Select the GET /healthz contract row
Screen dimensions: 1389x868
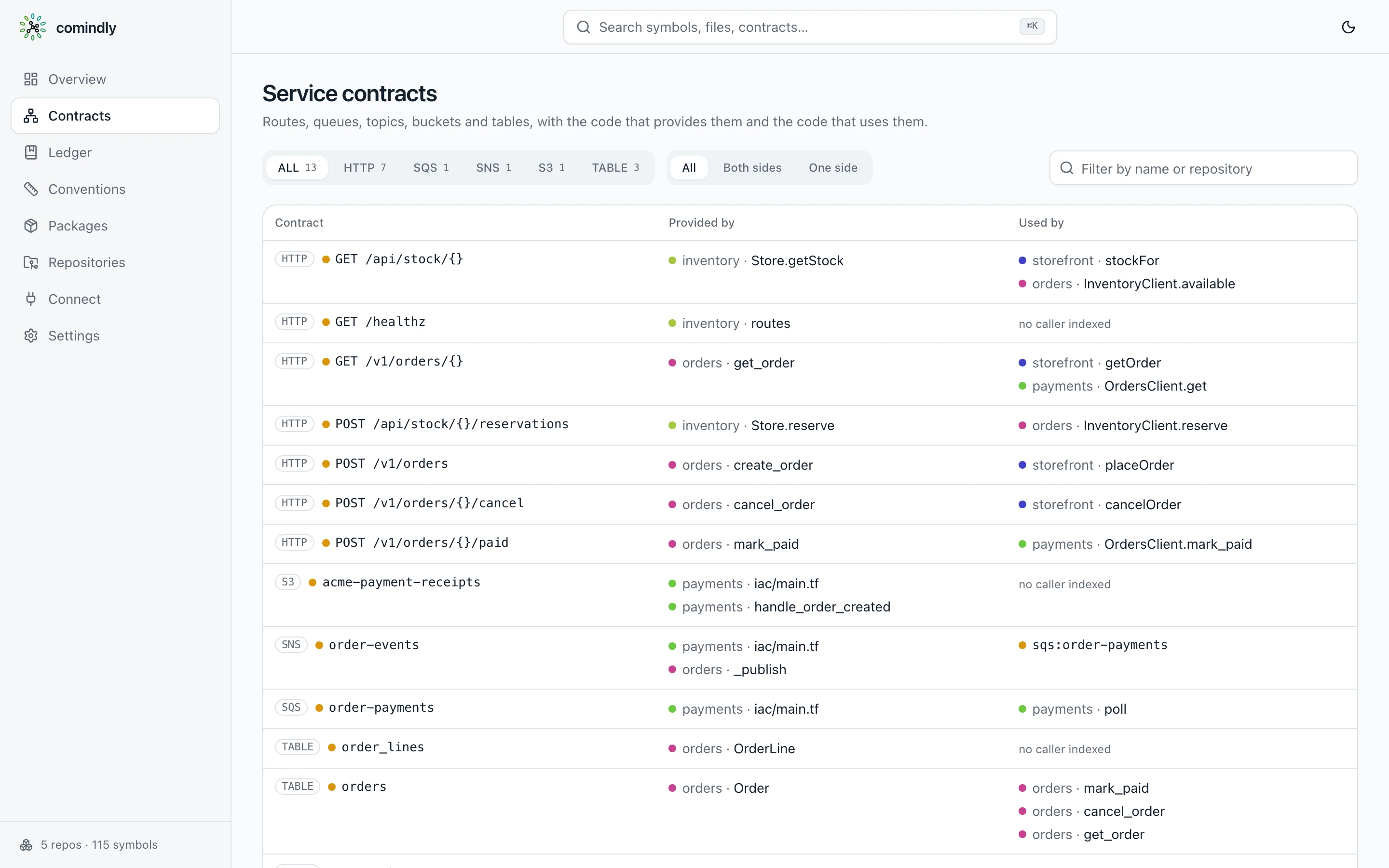click(x=810, y=323)
